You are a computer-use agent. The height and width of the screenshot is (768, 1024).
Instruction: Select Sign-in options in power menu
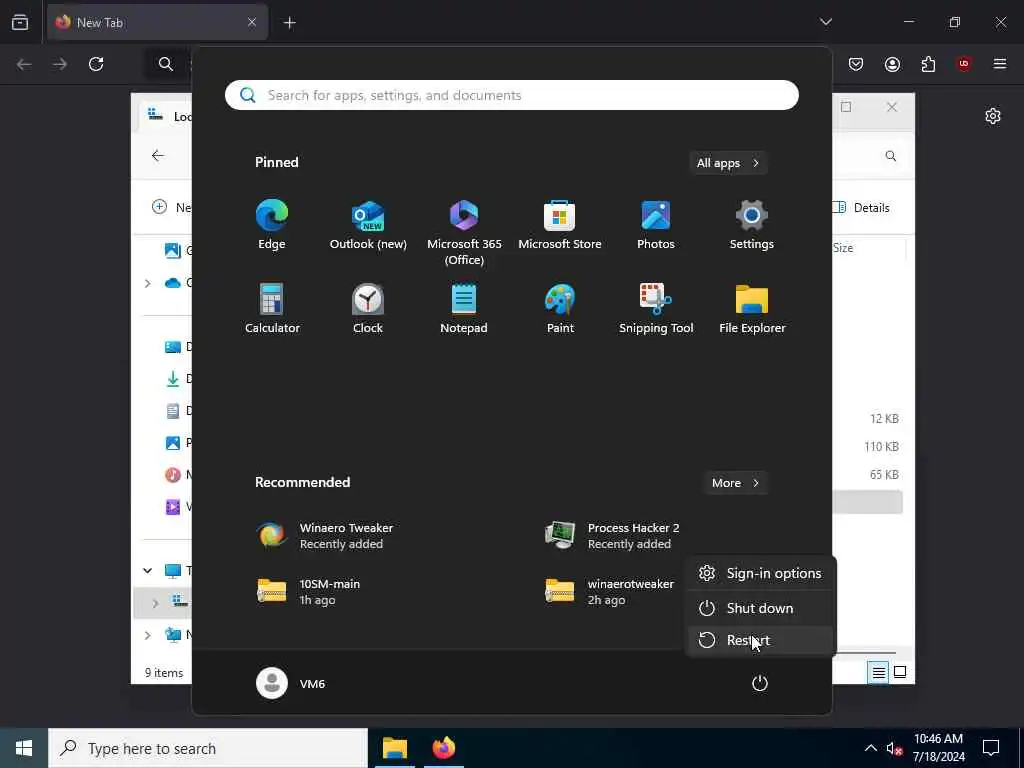[761, 573]
